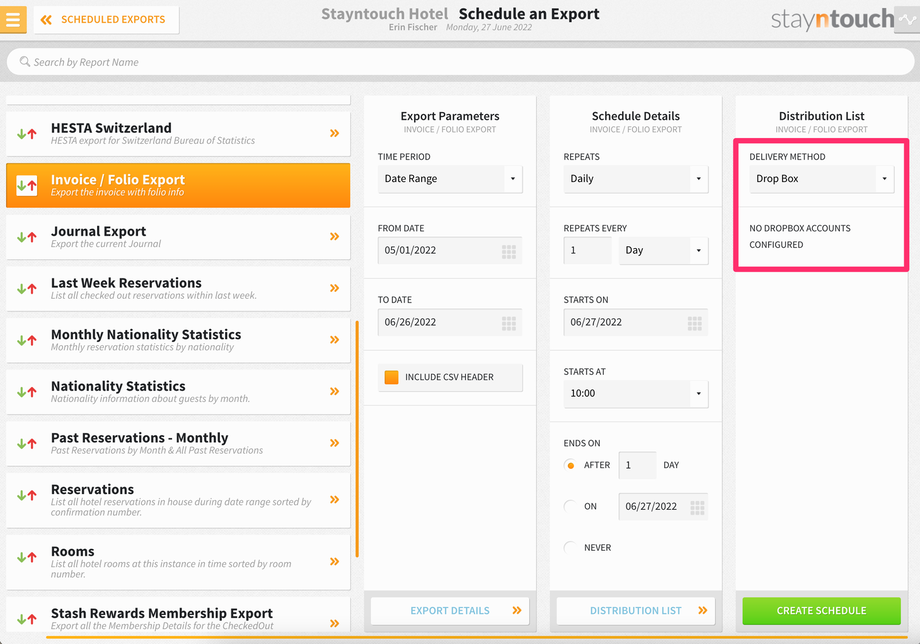Open the Nationality Statistics export

178,392
